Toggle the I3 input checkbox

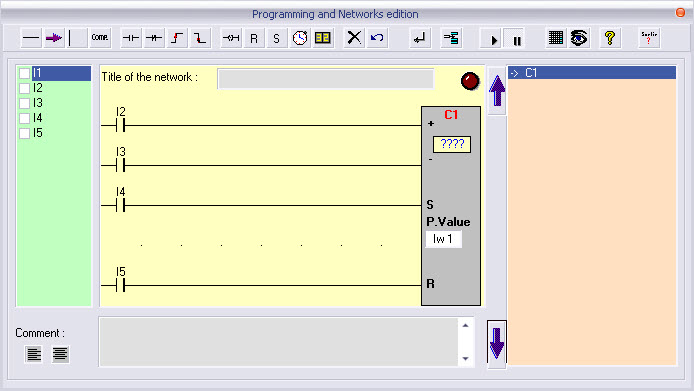(x=25, y=103)
